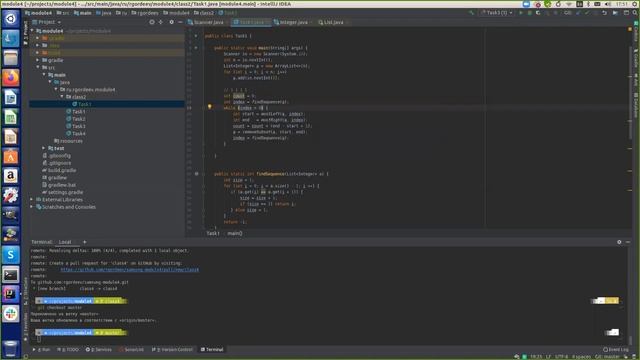The image size is (640, 360).
Task: Collapse the java source folder
Action: click(50, 82)
